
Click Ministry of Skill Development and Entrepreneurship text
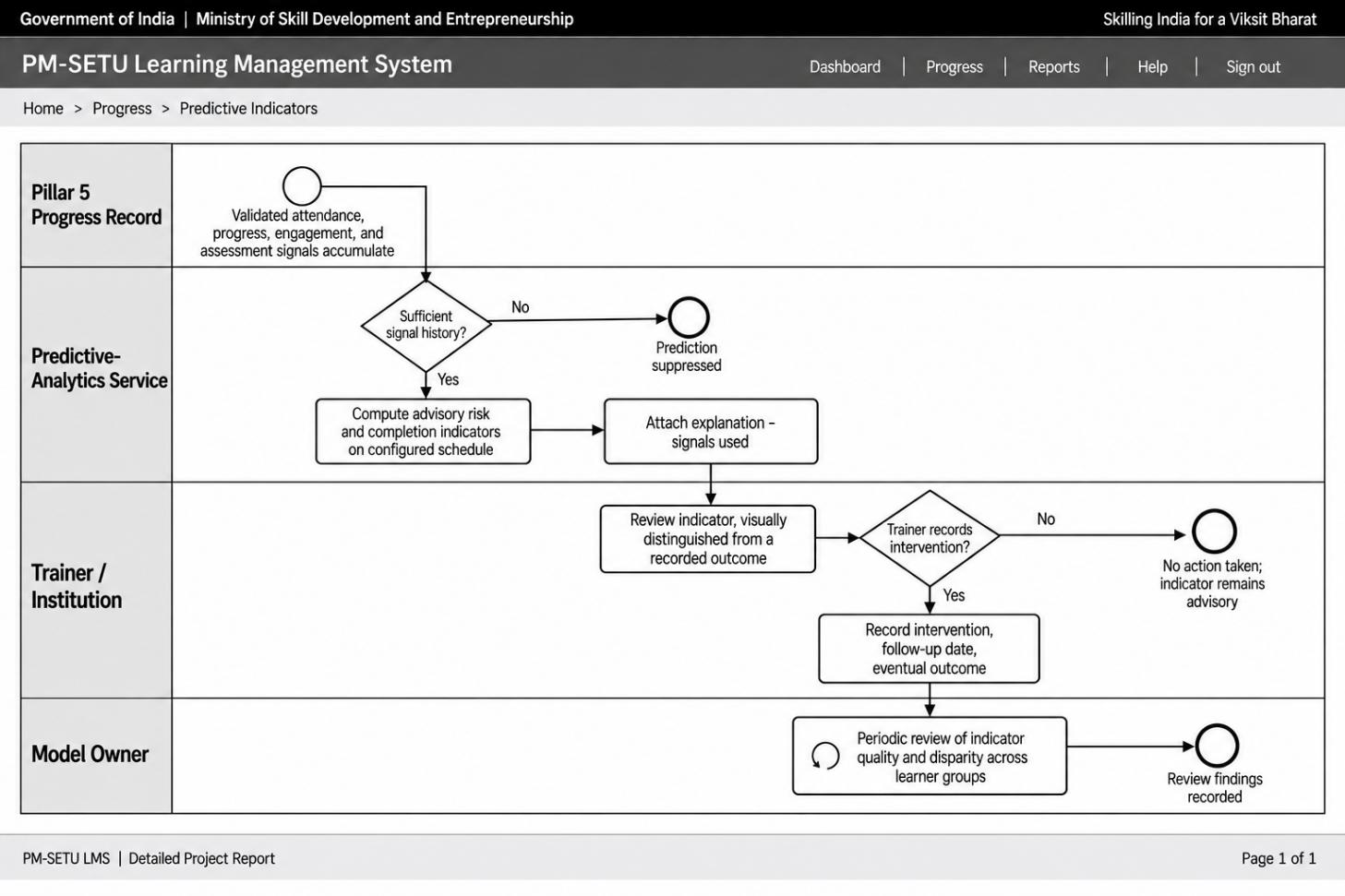[385, 18]
